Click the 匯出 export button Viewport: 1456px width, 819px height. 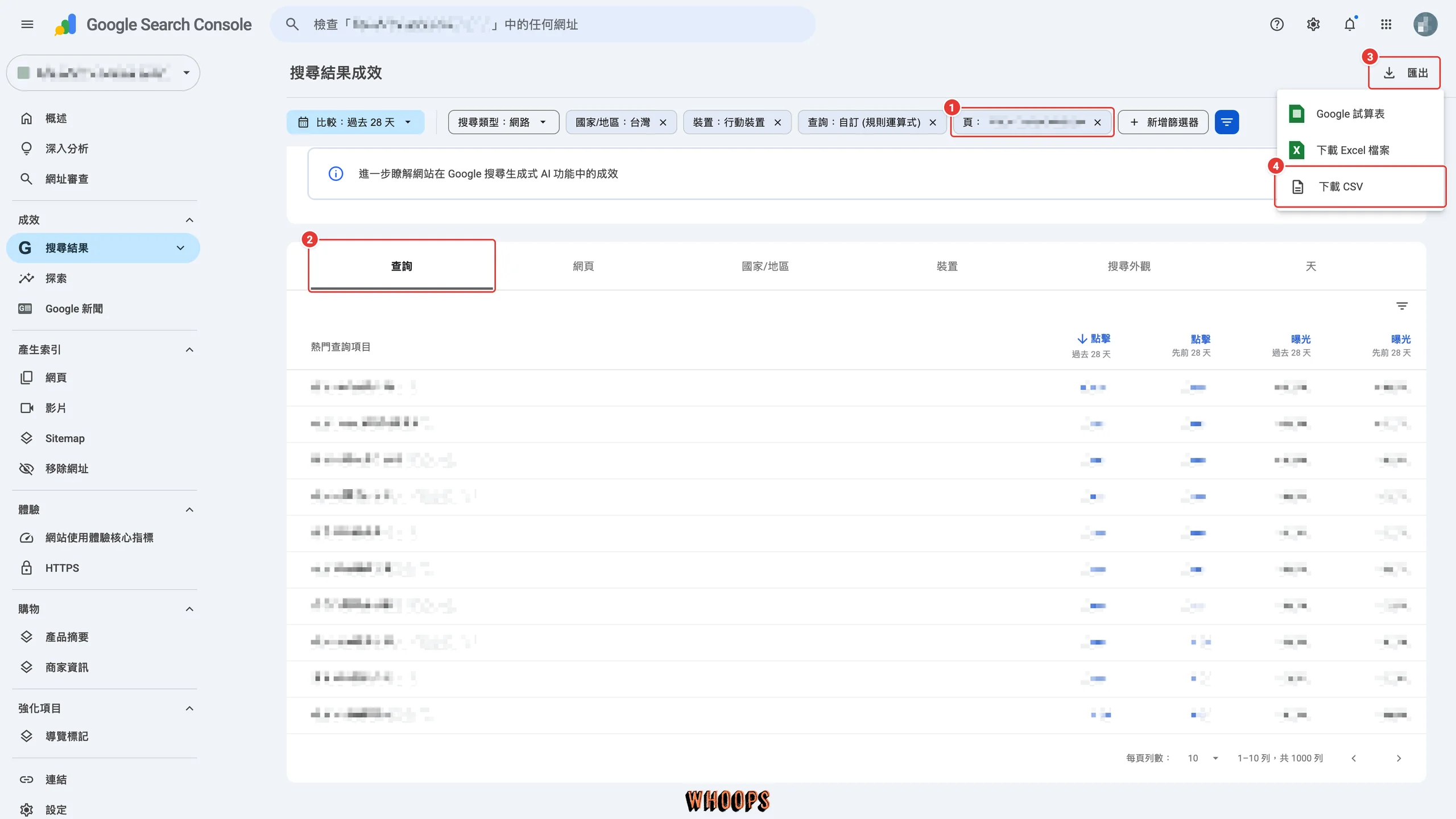point(1404,73)
